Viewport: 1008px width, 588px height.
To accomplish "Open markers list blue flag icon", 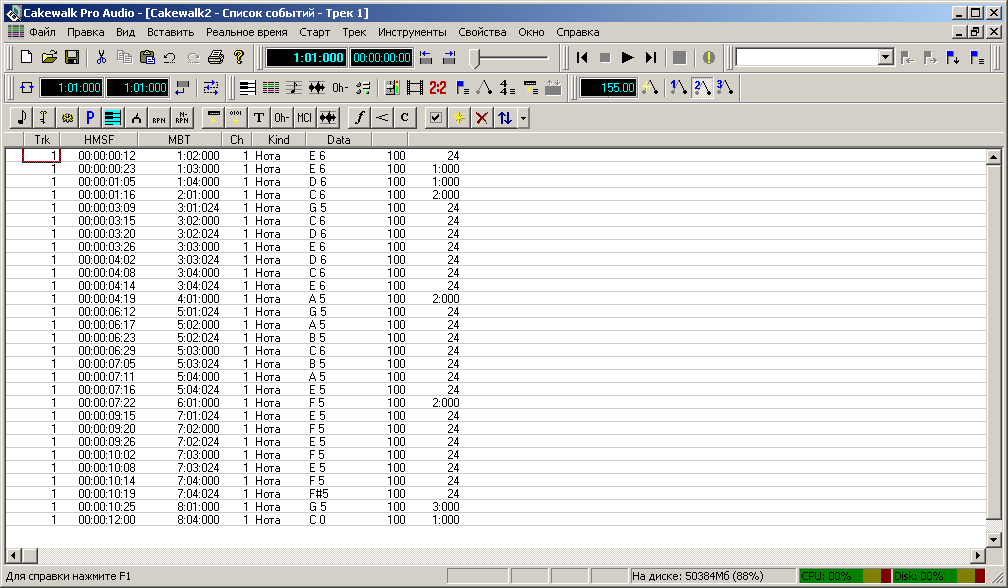I will point(976,57).
